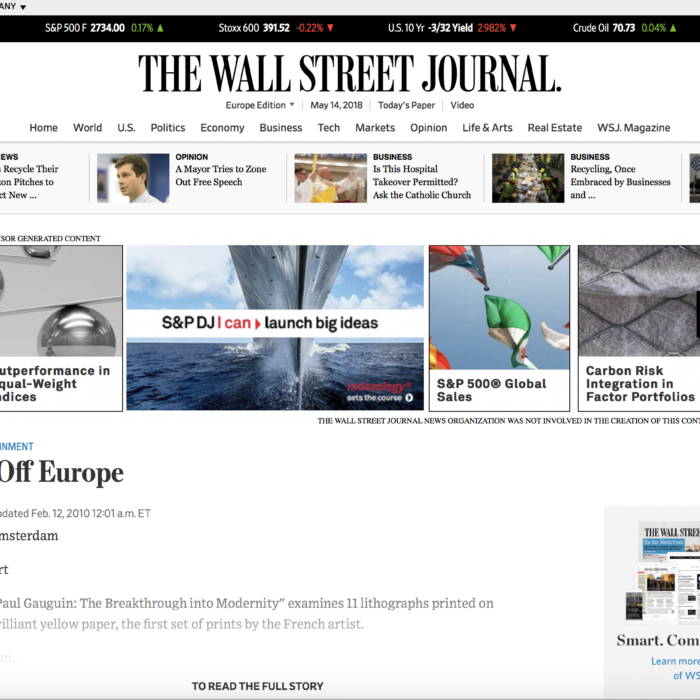Open the Tech section

click(x=329, y=128)
